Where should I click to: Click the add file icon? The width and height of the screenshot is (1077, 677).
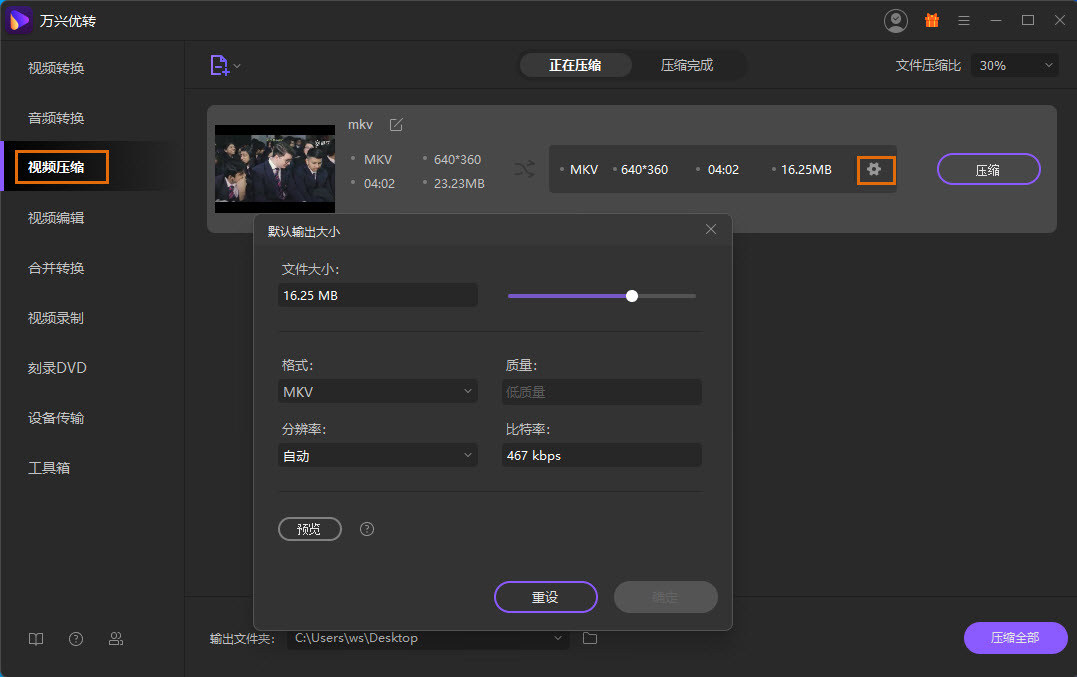tap(220, 66)
